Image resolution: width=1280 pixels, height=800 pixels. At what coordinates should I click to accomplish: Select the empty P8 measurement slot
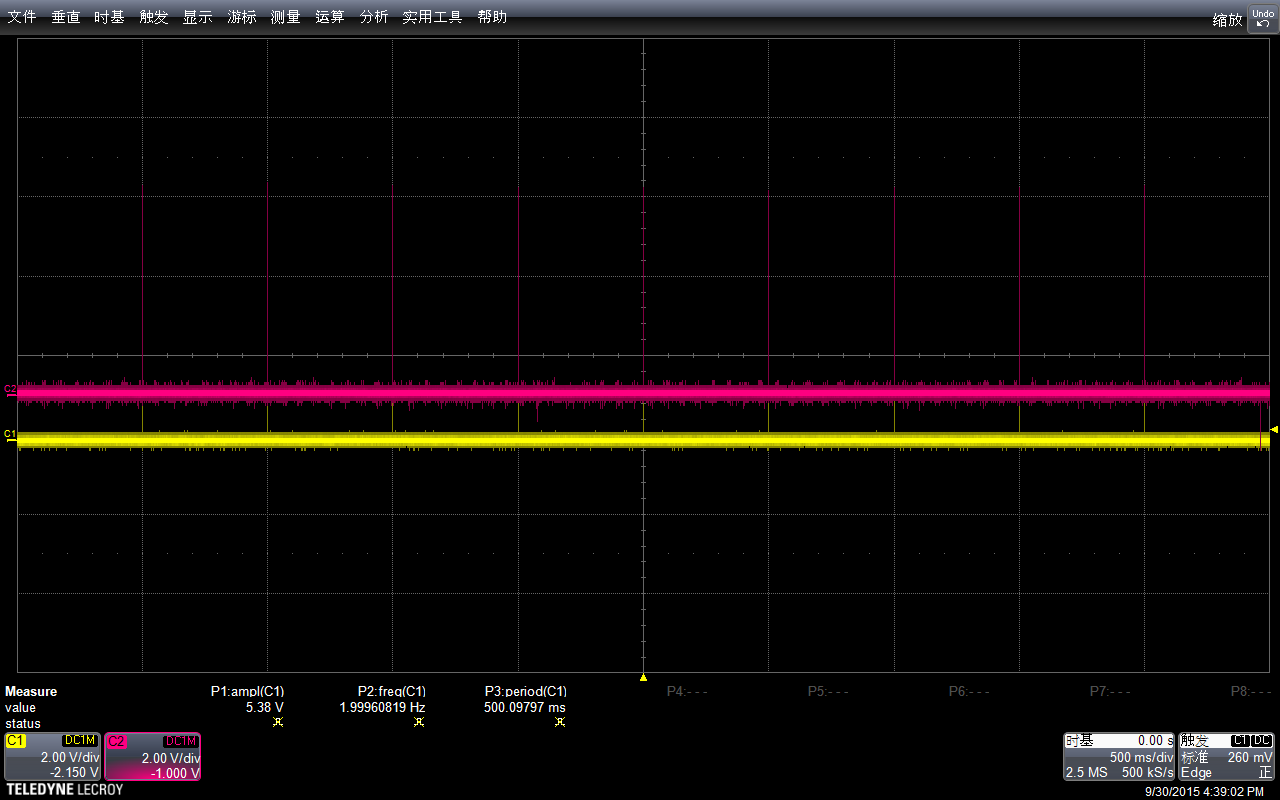tap(1252, 691)
